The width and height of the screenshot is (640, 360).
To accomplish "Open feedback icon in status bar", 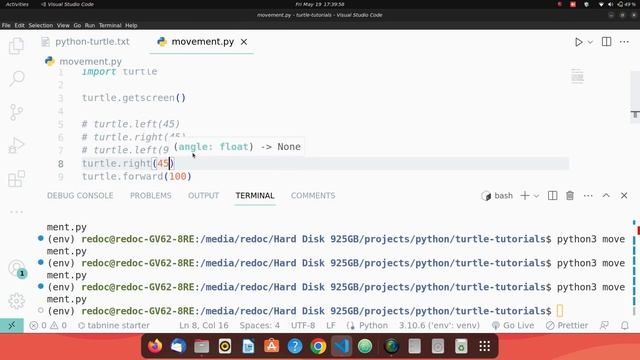I will 604,325.
